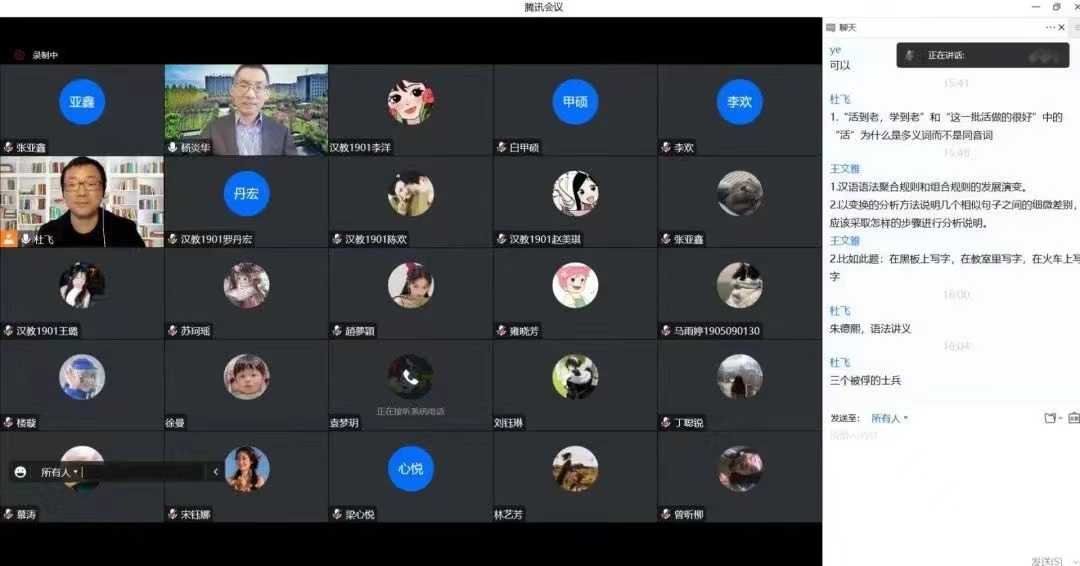Toggle muted mic icon beside 白甲硕

click(502, 148)
